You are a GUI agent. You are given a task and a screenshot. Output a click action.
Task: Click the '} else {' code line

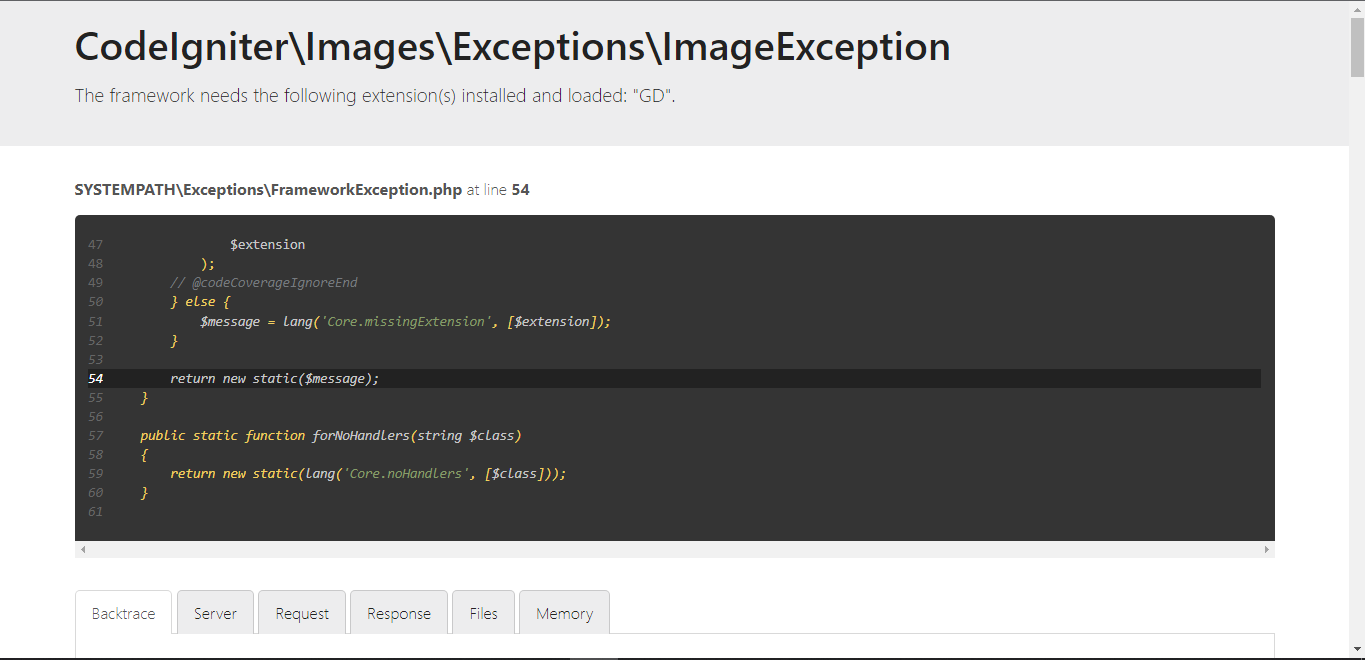(200, 302)
